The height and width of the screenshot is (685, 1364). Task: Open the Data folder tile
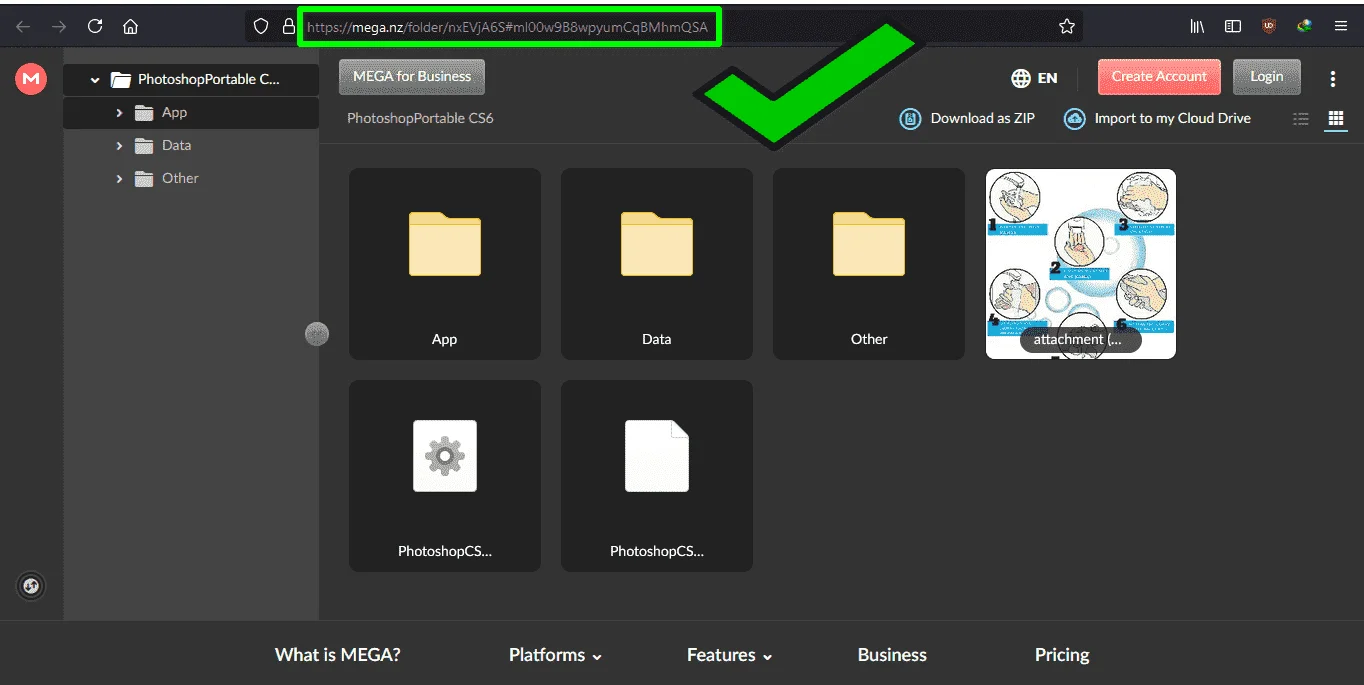tap(657, 264)
